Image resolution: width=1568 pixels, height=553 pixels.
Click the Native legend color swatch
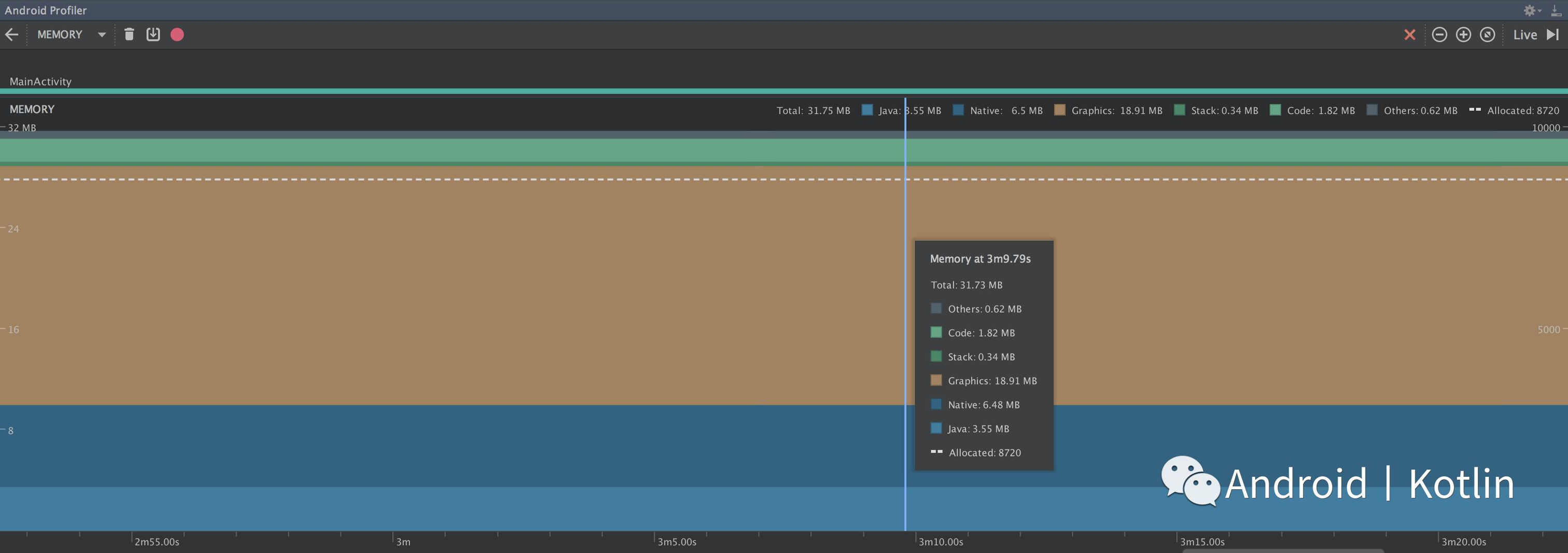(x=958, y=109)
